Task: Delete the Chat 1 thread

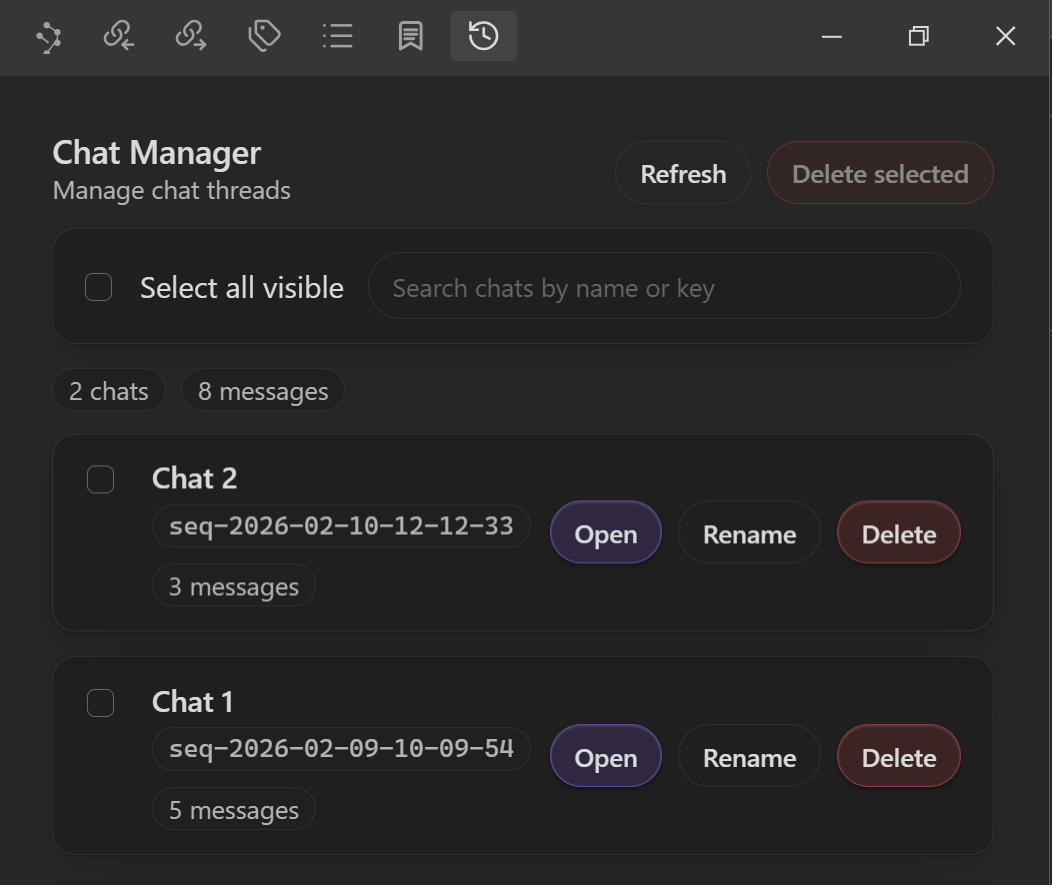Action: tap(898, 758)
